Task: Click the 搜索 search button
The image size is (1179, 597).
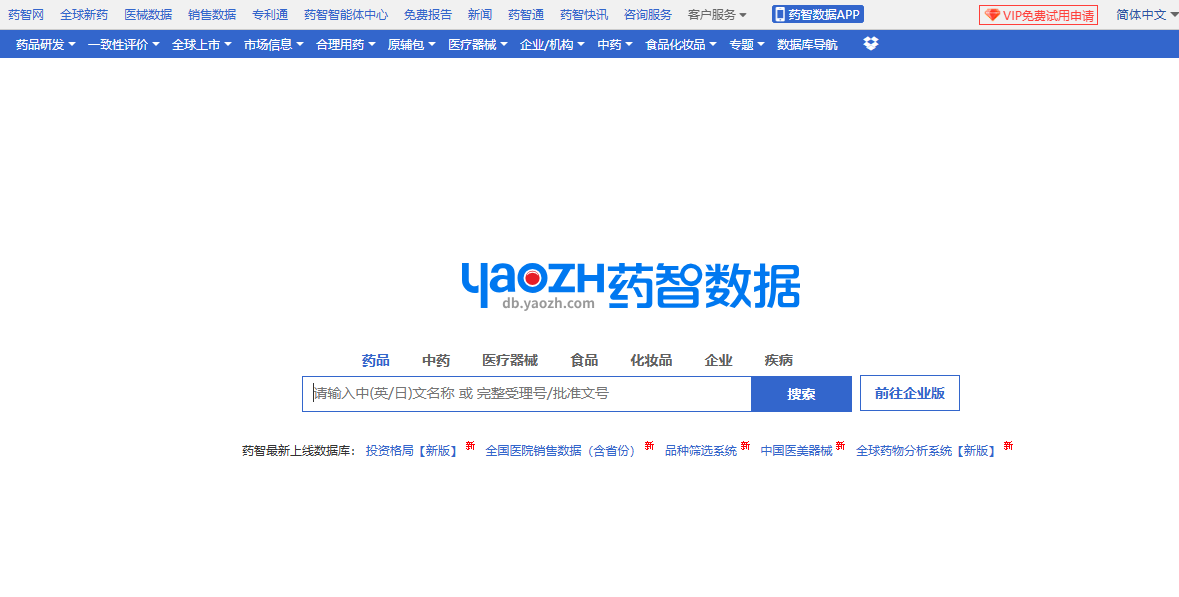Action: coord(802,394)
